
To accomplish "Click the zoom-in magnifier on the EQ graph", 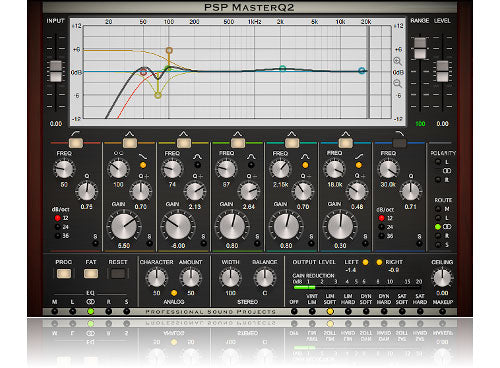I will 397,61.
